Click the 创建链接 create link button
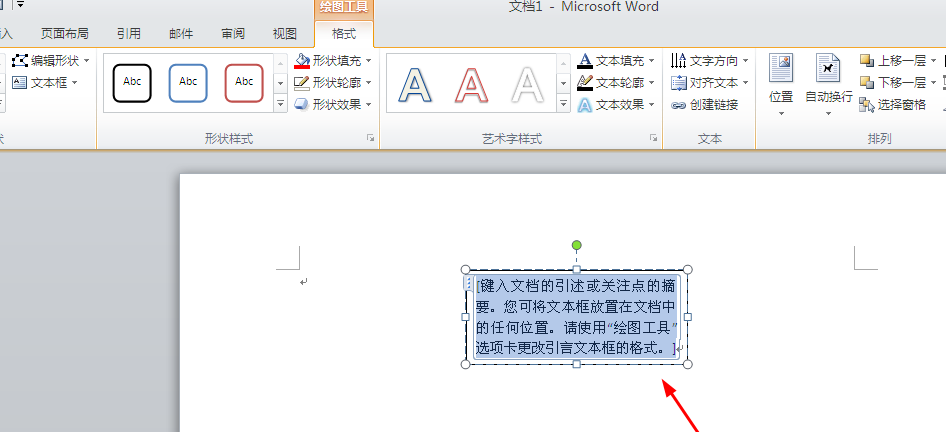946x432 pixels. tap(705, 105)
